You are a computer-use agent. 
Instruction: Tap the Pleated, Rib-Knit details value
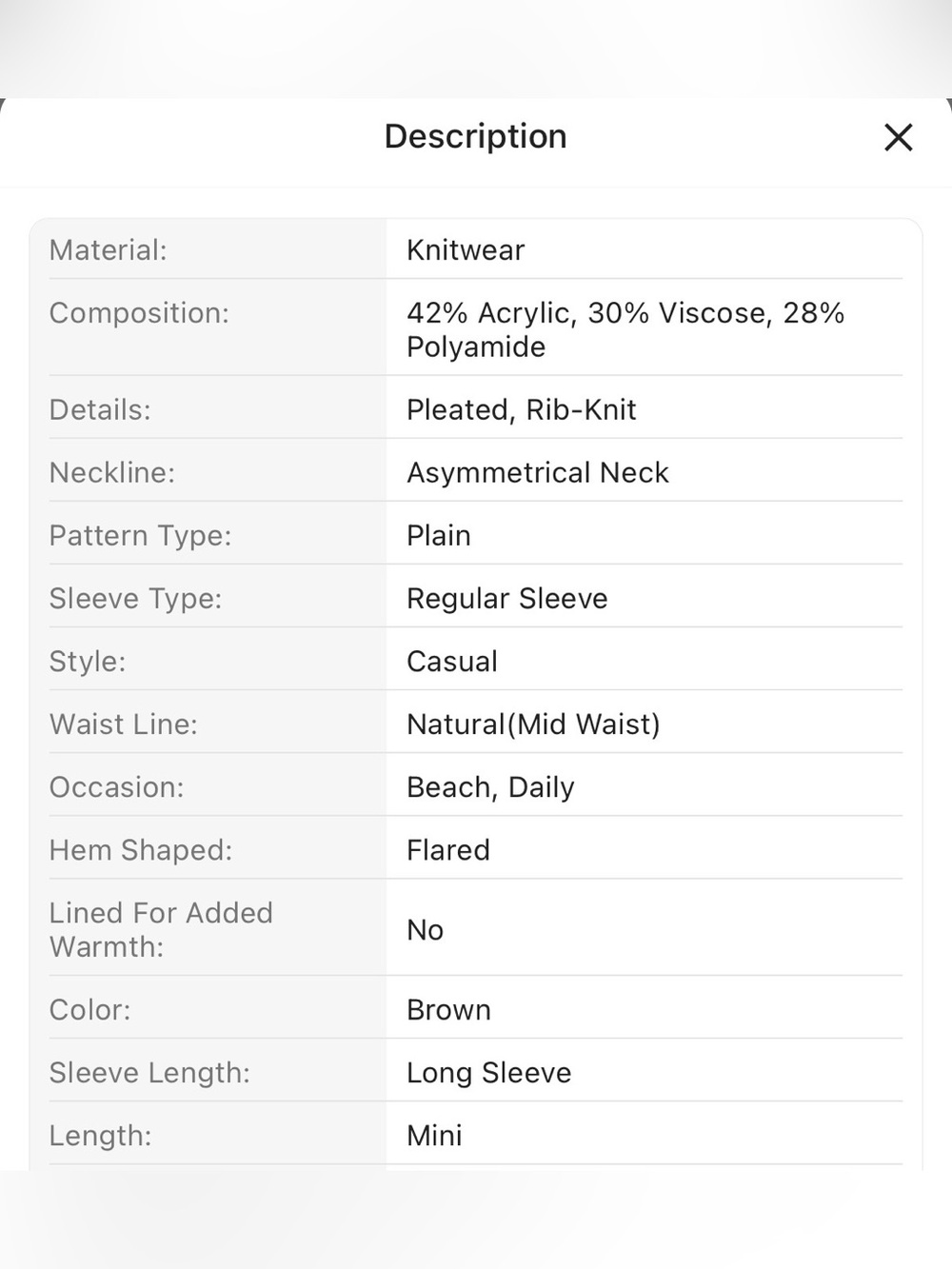[x=522, y=410]
